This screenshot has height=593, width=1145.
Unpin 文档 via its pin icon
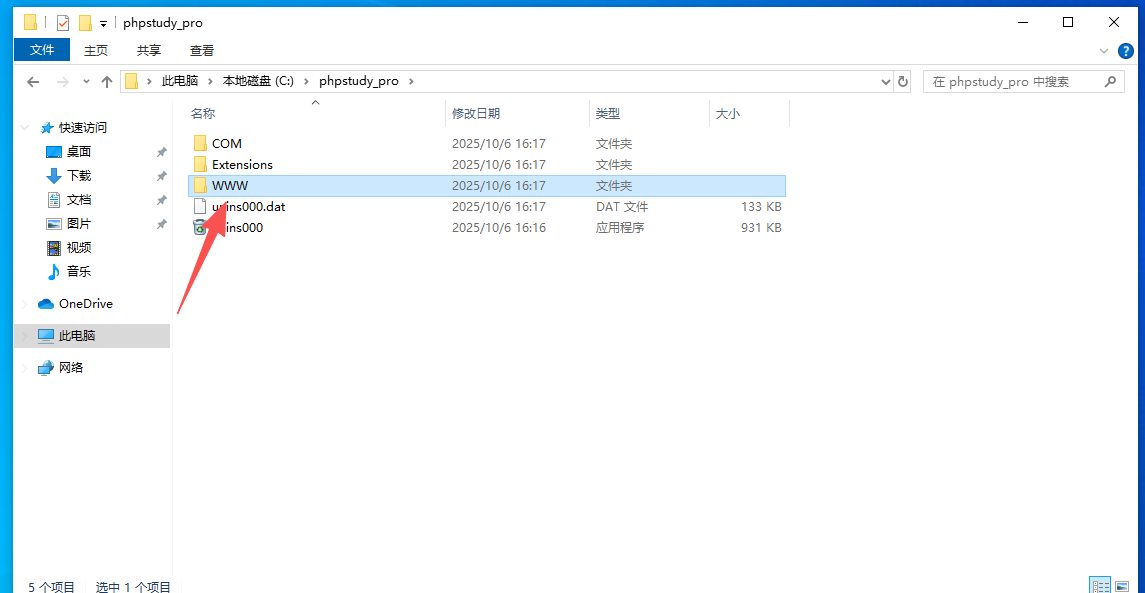[161, 200]
